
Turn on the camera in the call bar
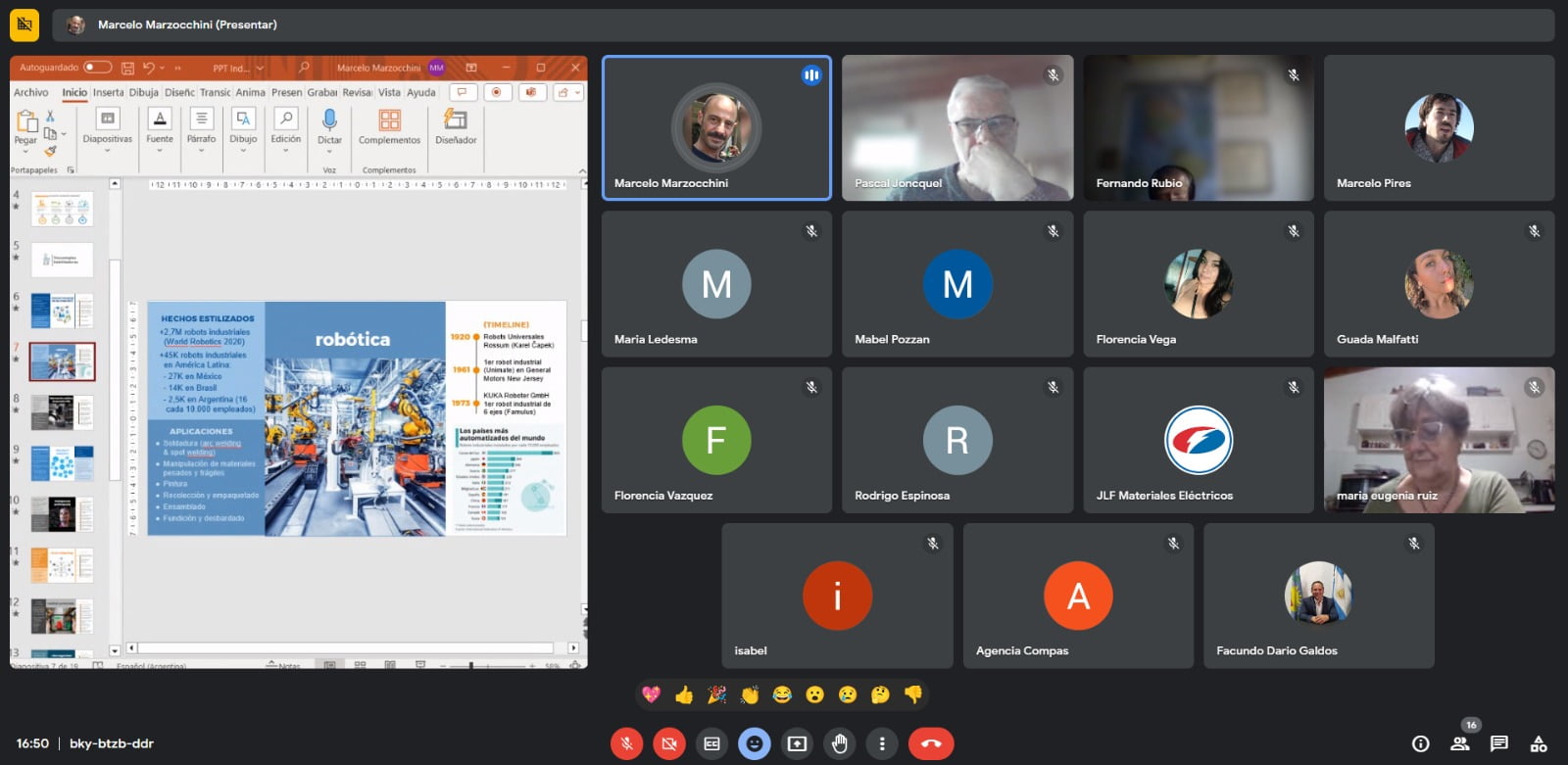pyautogui.click(x=668, y=743)
